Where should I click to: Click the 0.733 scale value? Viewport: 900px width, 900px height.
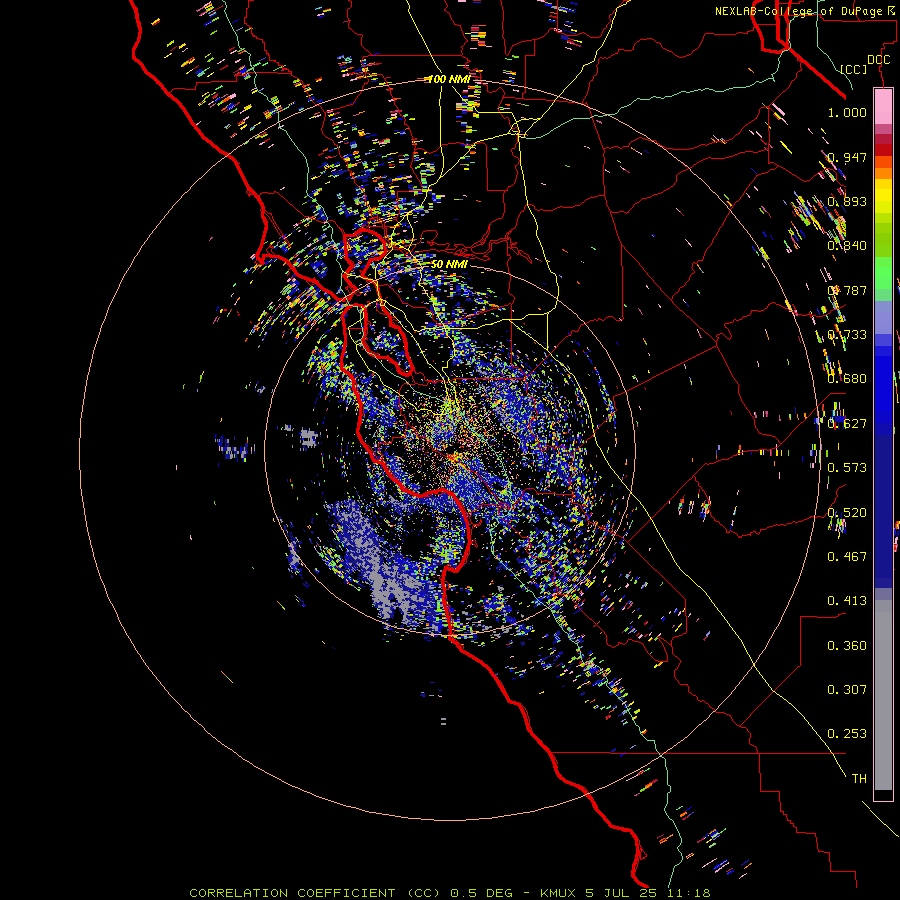(847, 335)
